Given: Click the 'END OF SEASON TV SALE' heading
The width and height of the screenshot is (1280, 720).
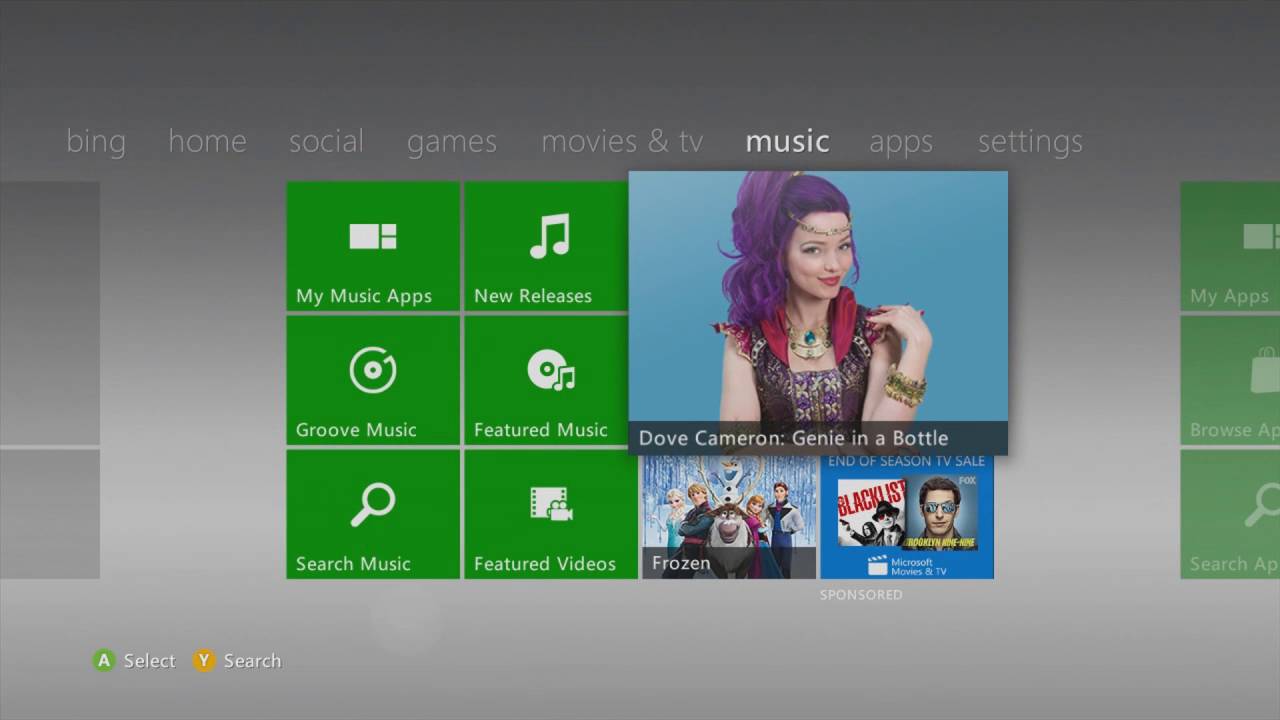Looking at the screenshot, I should click(x=907, y=462).
